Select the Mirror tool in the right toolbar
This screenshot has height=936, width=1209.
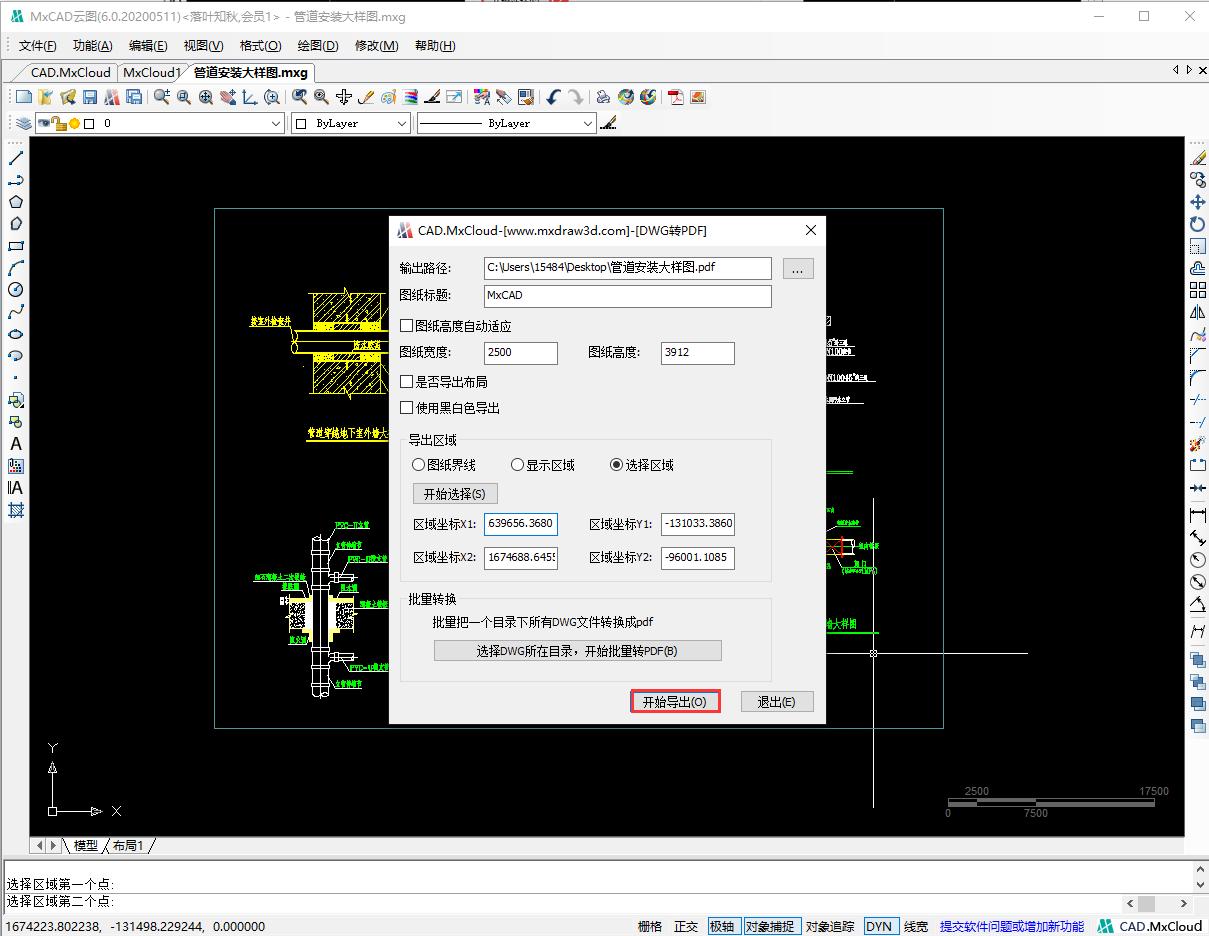[x=1196, y=314]
